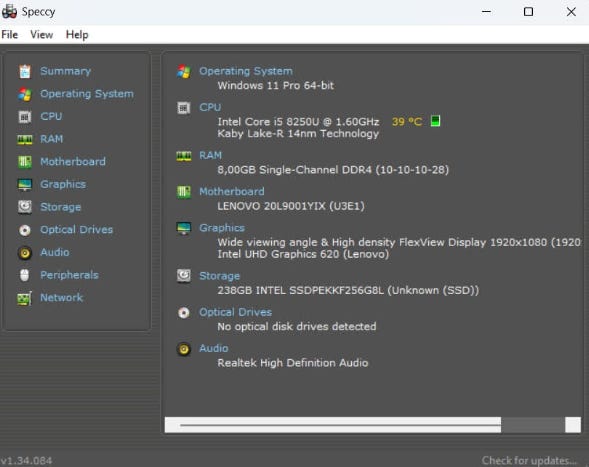Click the Operating System heading link in summary
The image size is (589, 467).
click(x=246, y=71)
